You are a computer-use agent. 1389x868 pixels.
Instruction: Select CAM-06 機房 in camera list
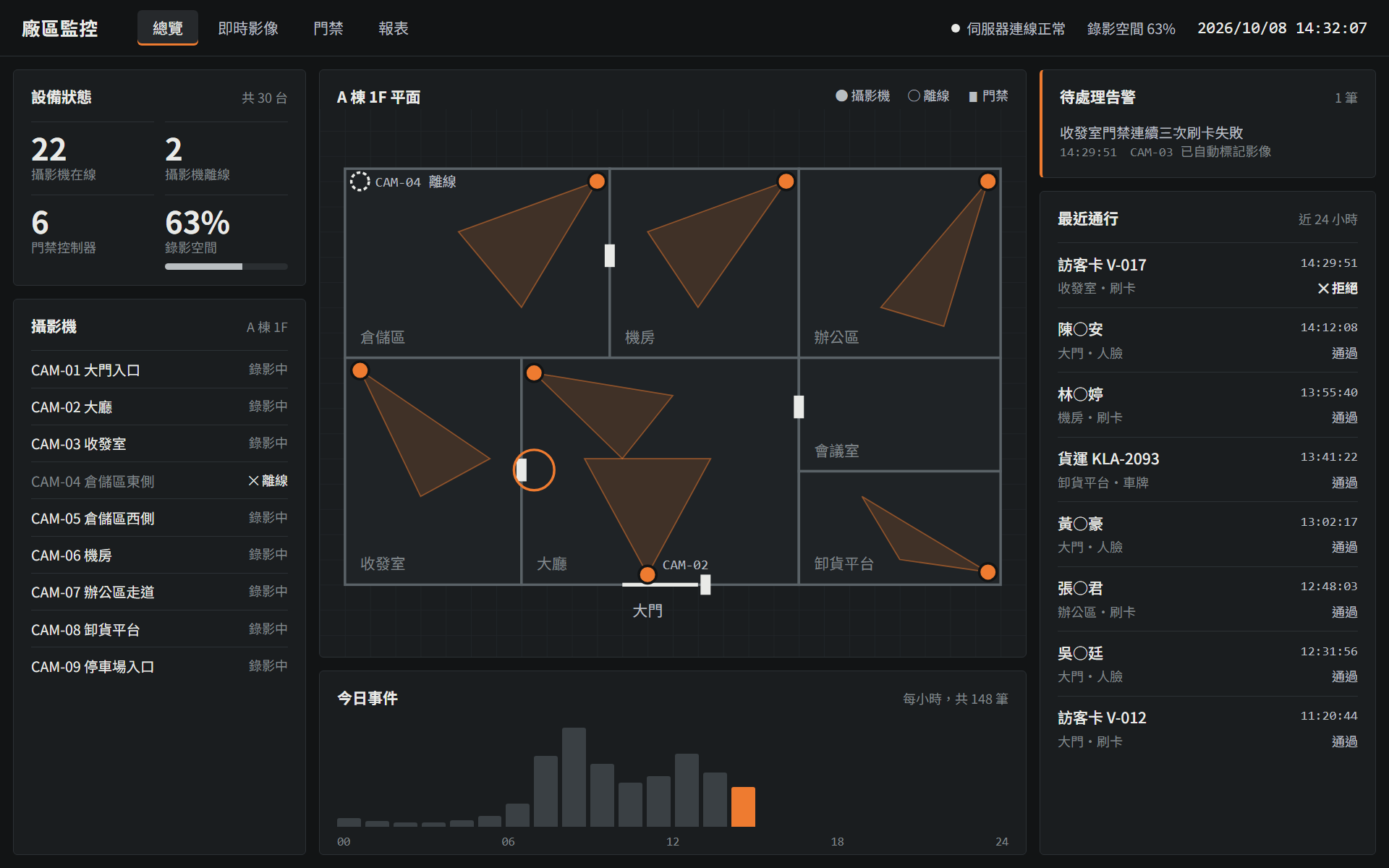pyautogui.click(x=159, y=555)
